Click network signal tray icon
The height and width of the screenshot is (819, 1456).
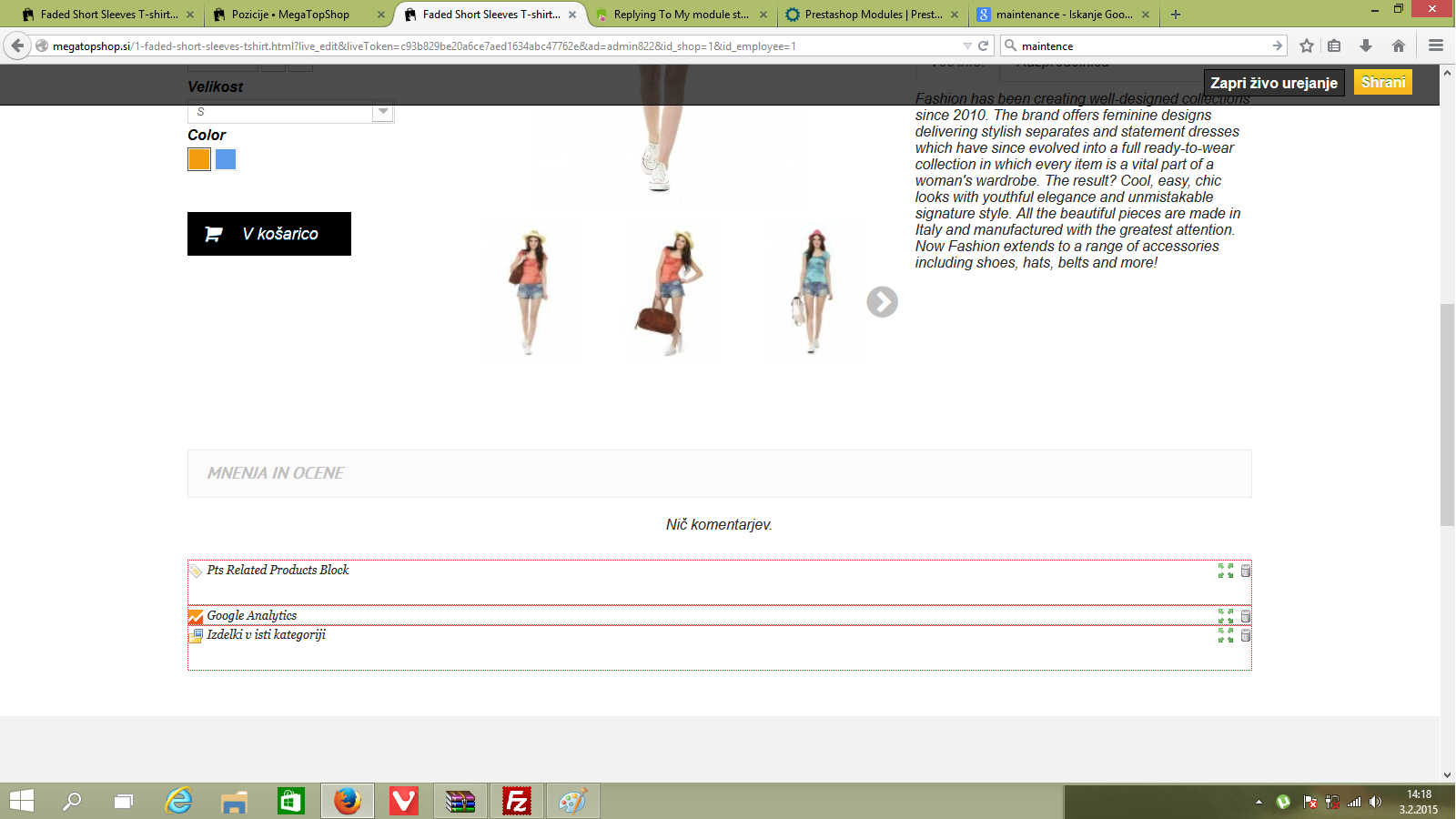pos(1354,802)
